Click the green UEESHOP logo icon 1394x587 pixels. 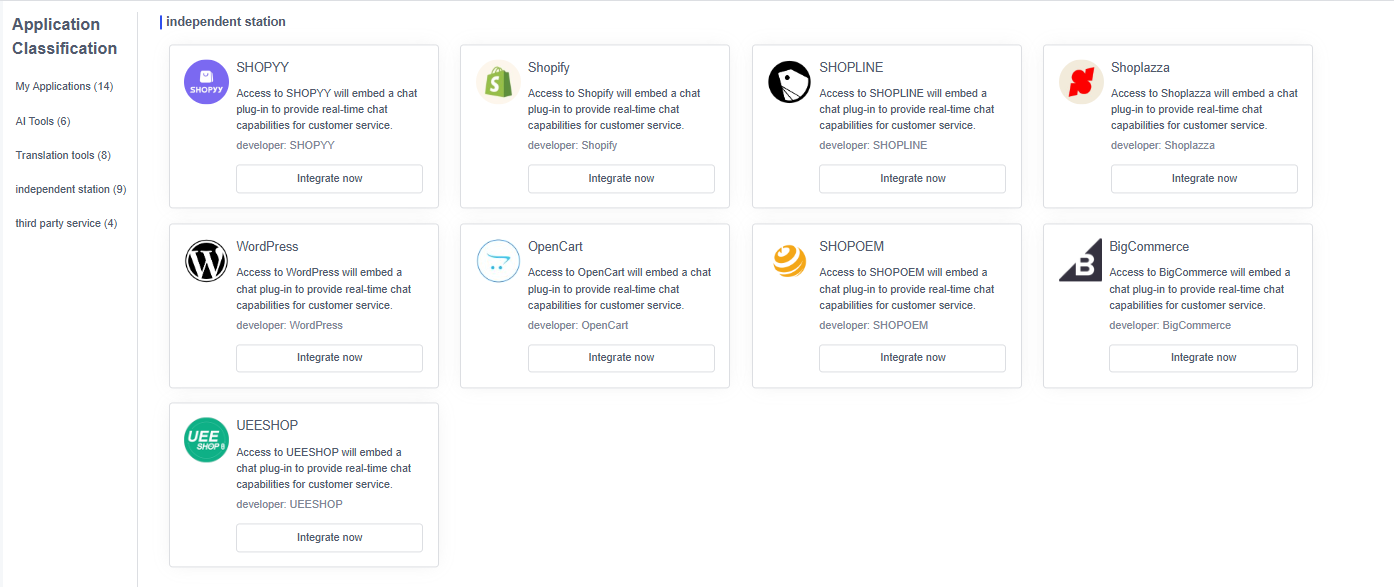pos(206,440)
